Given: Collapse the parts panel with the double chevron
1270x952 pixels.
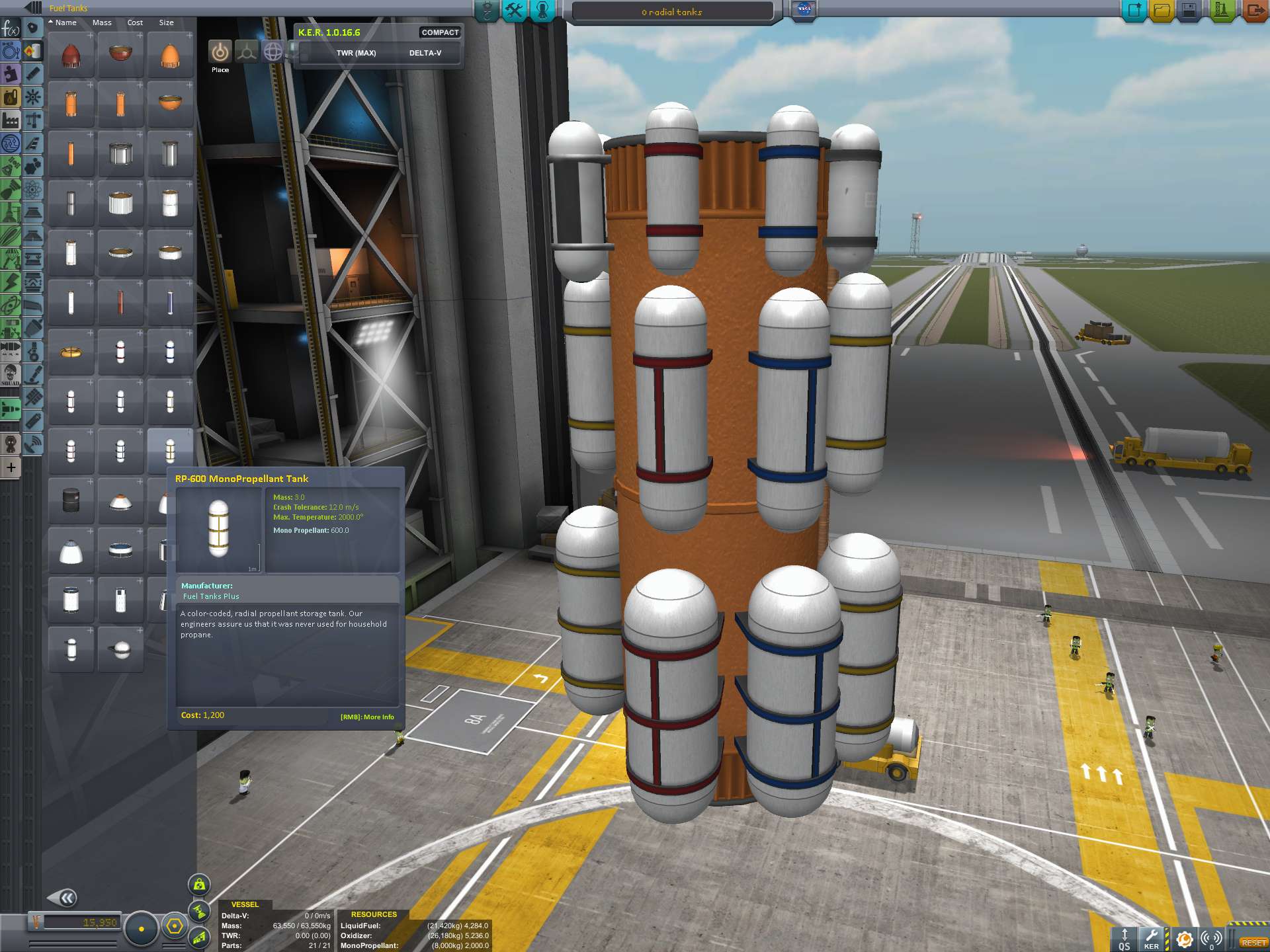Looking at the screenshot, I should pyautogui.click(x=66, y=897).
